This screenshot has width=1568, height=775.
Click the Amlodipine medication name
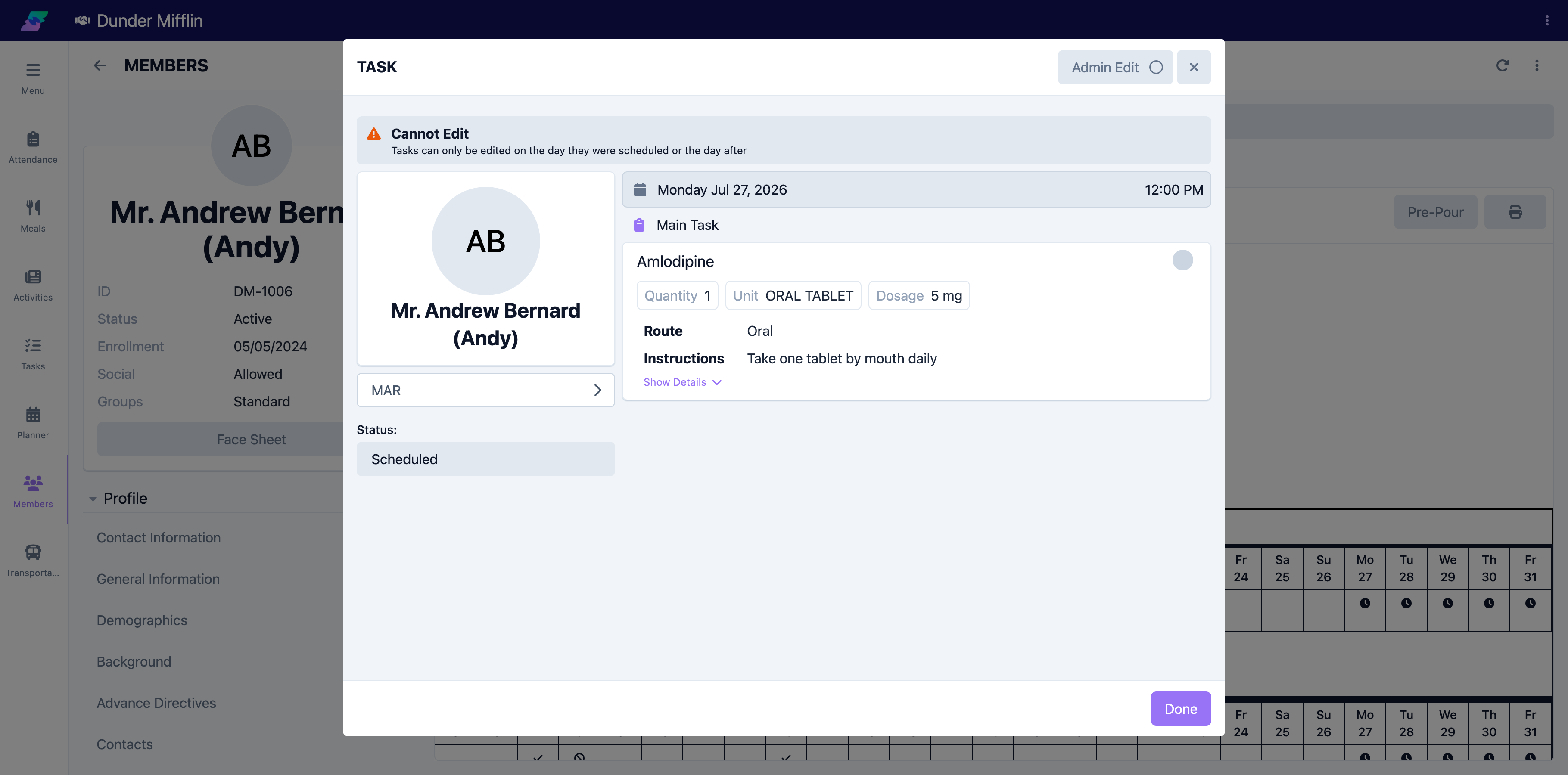(x=675, y=262)
